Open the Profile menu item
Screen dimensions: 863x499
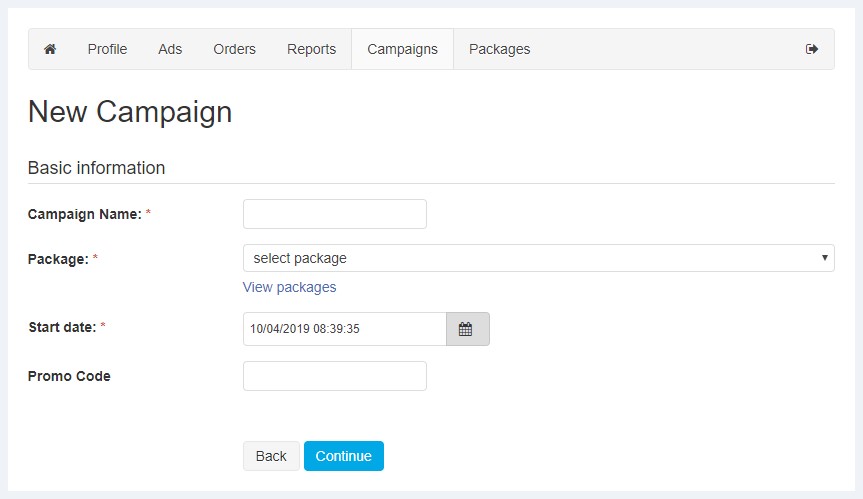(107, 49)
